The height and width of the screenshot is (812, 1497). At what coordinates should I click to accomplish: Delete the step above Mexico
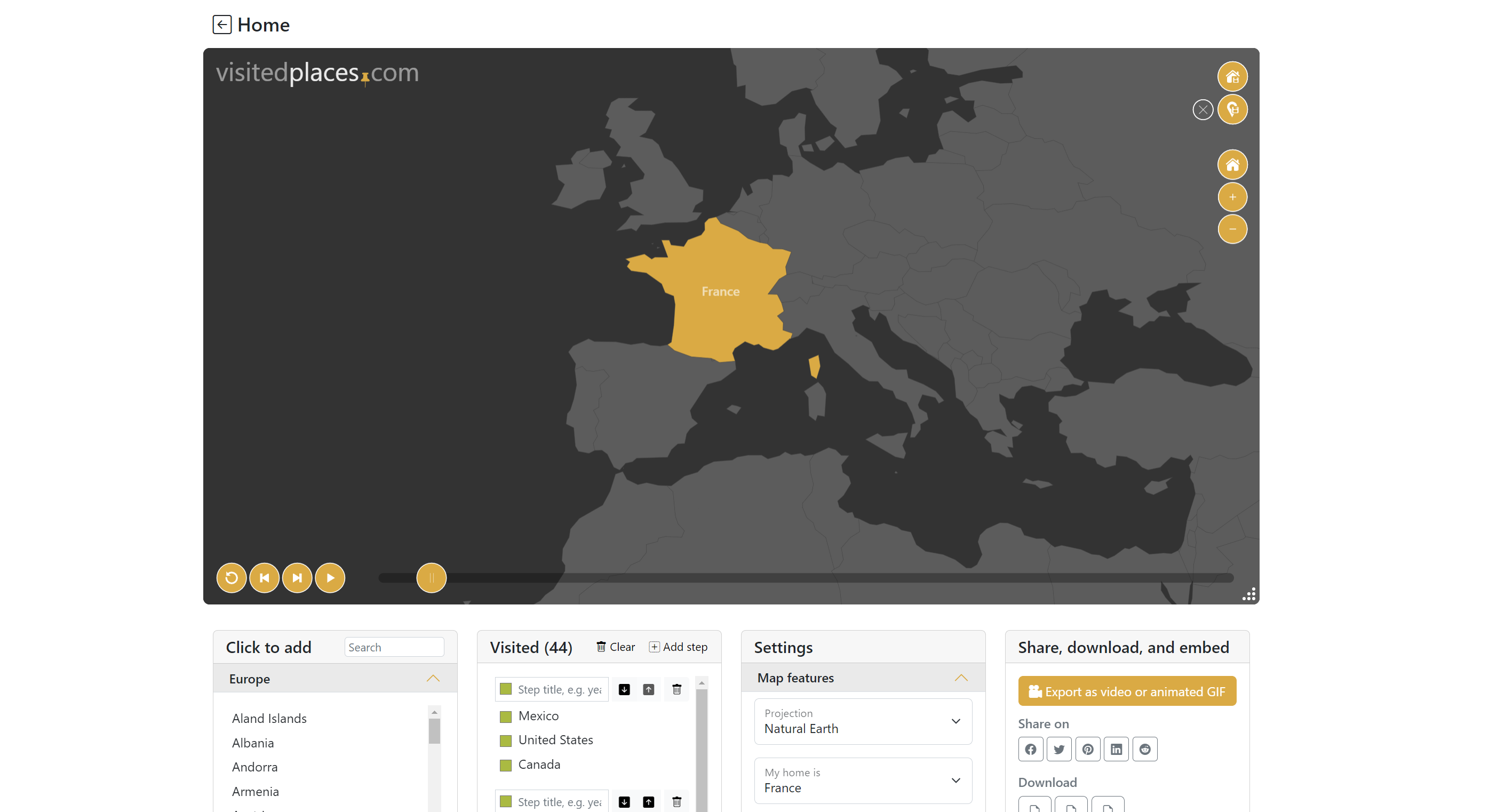676,689
